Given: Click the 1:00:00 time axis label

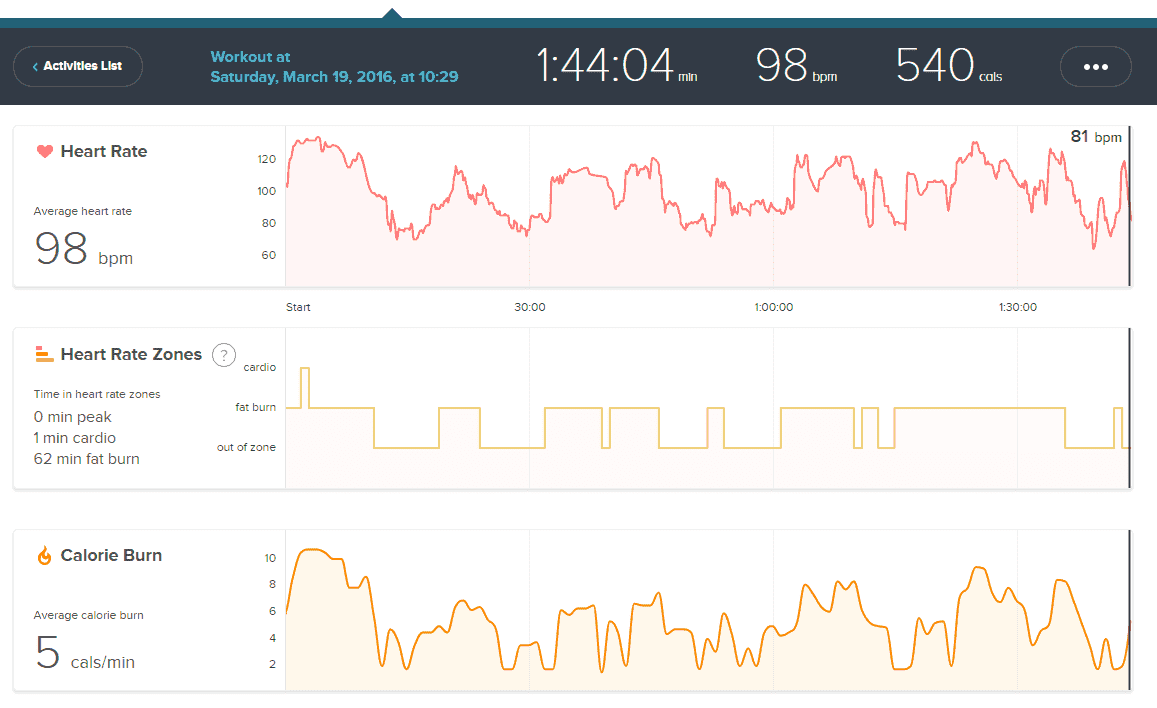Looking at the screenshot, I should pyautogui.click(x=773, y=307).
